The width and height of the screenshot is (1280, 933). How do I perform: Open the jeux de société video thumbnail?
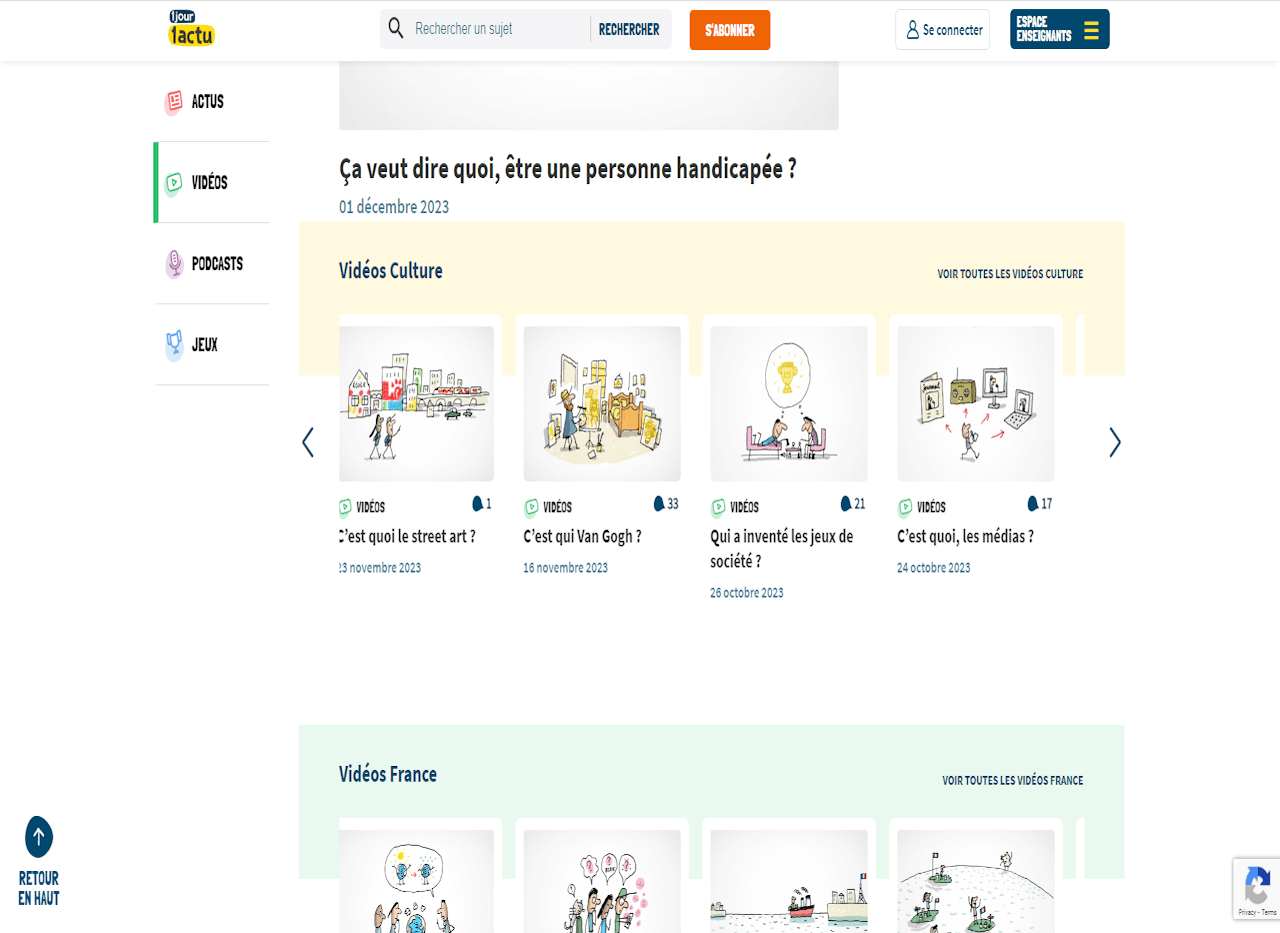[x=789, y=404]
